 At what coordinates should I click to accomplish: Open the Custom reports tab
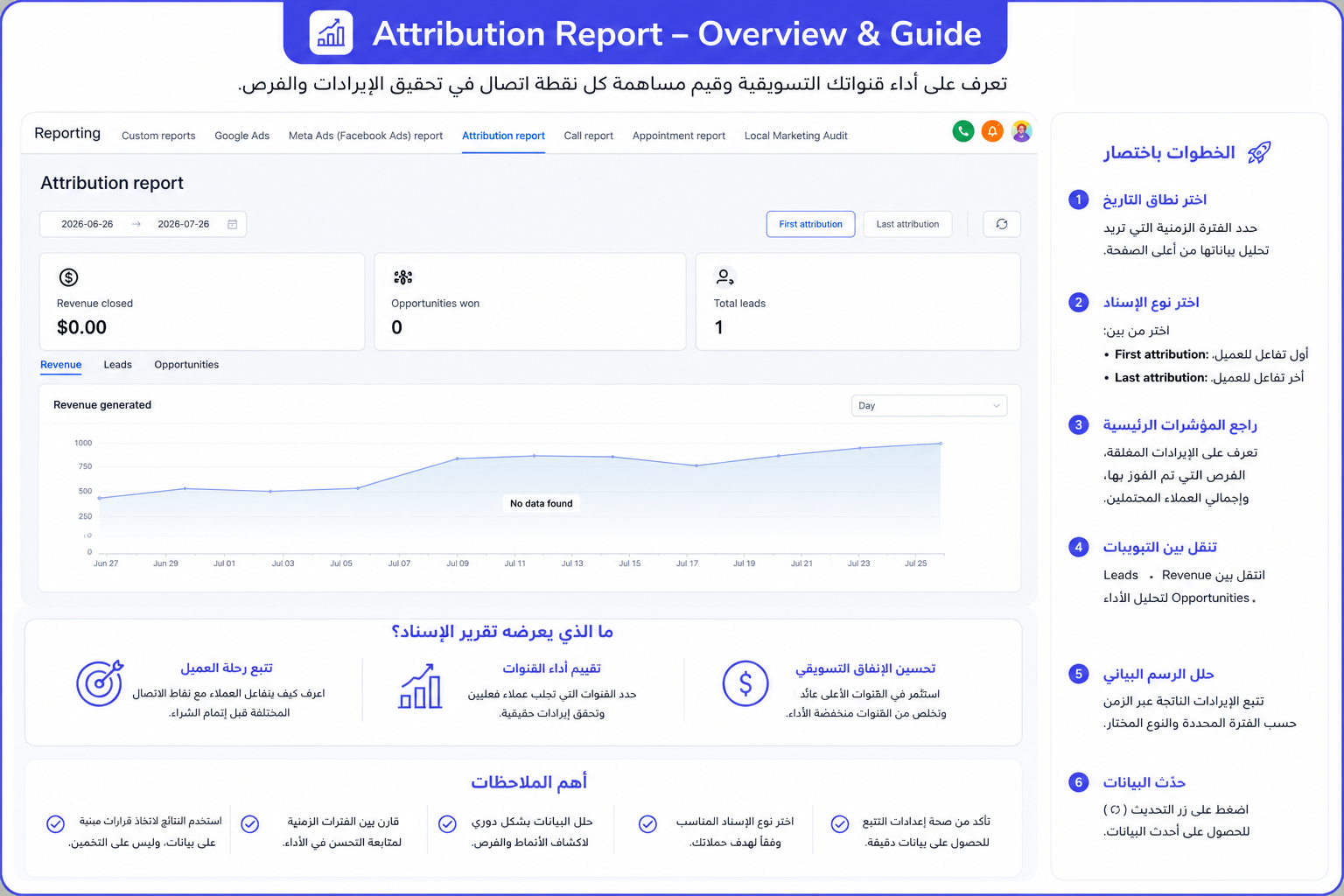coord(158,136)
